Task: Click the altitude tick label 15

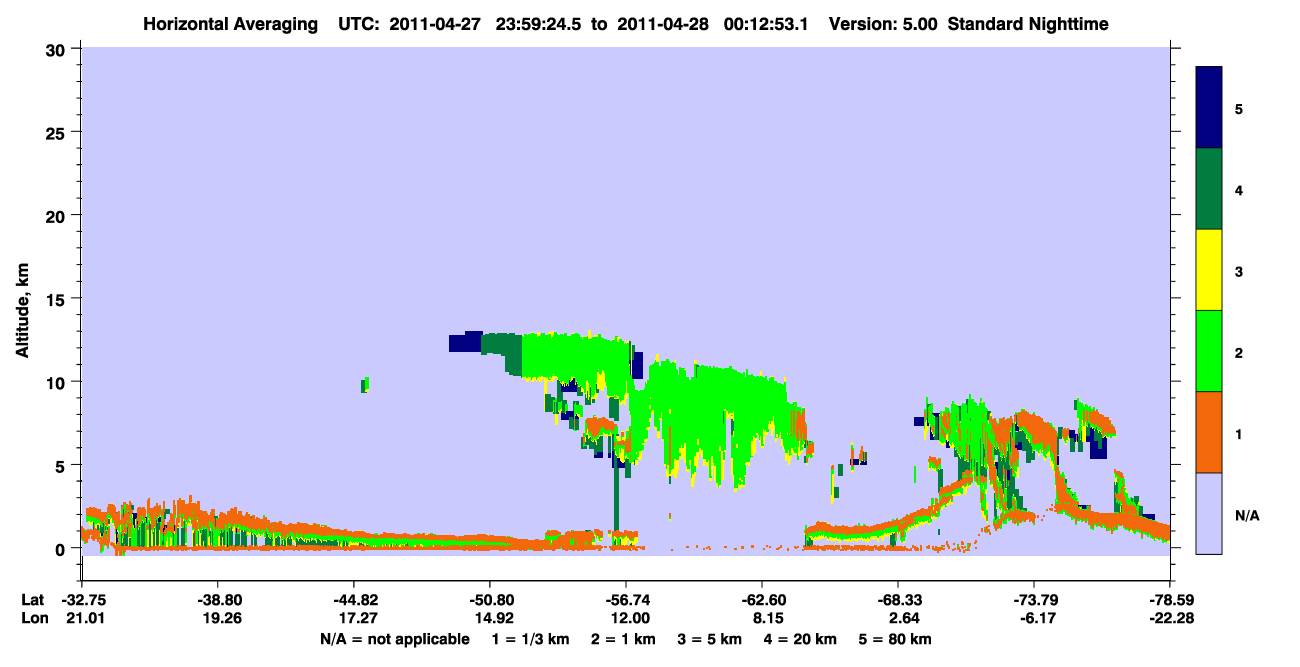Action: click(56, 299)
